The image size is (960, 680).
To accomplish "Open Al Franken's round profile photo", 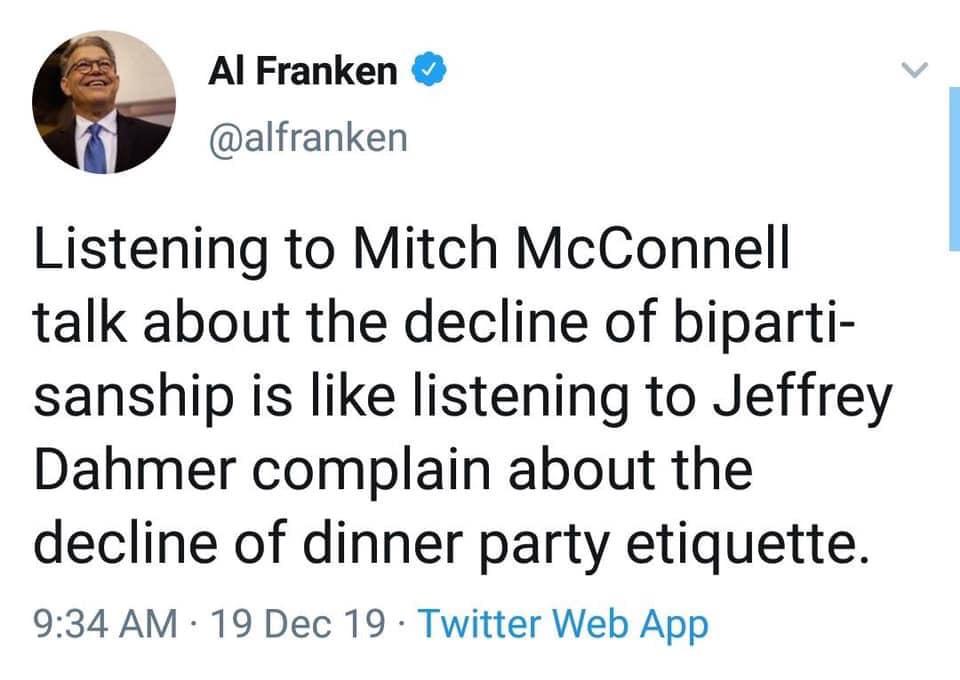I will click(104, 102).
